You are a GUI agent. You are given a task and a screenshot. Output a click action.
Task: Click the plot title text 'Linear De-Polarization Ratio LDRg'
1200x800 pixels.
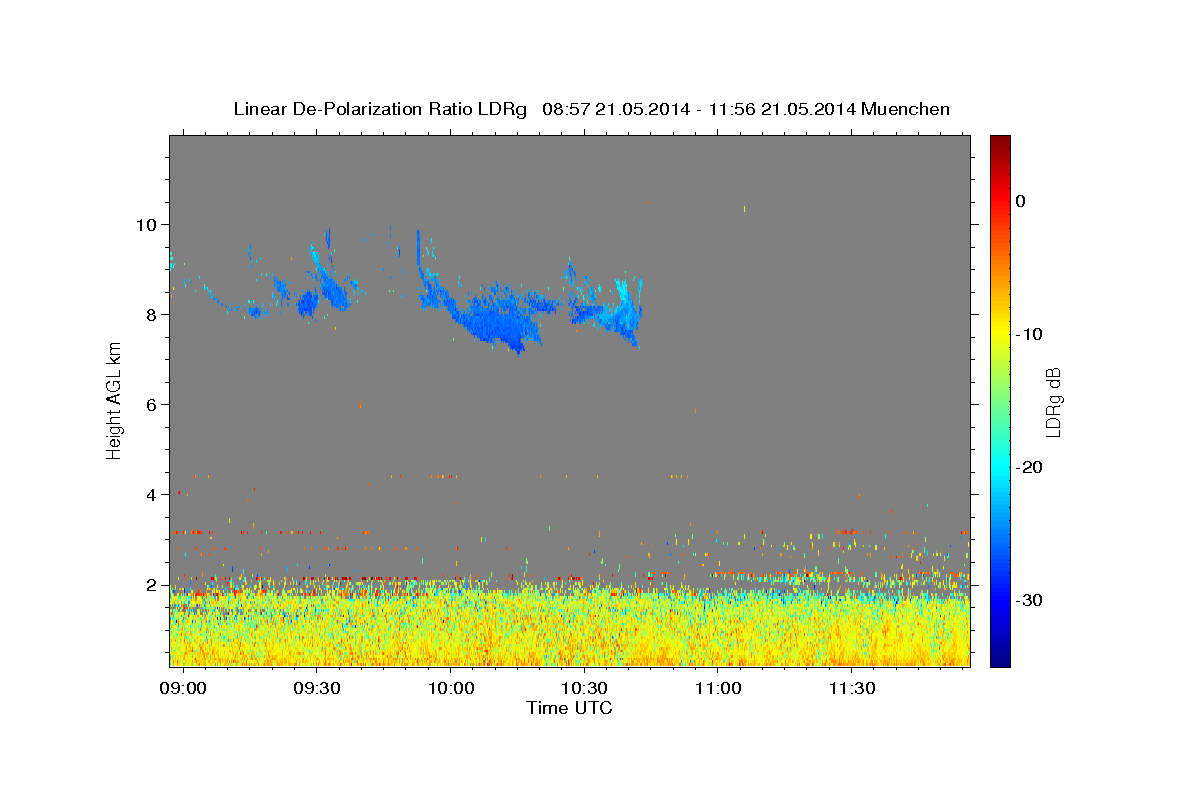380,109
